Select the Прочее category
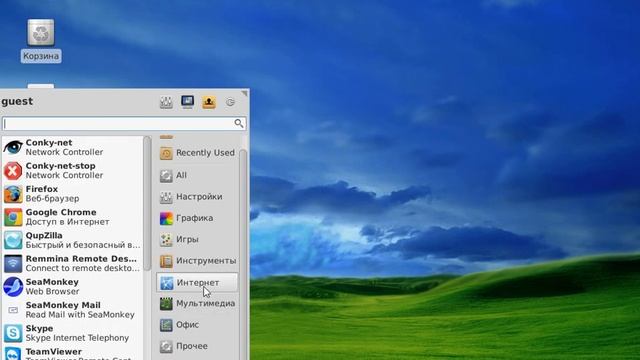640x360 pixels. pos(197,346)
